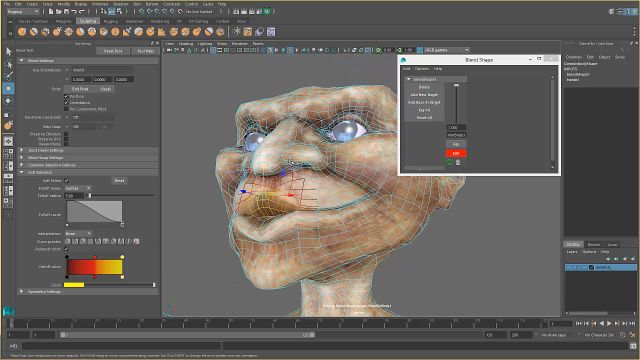Toggle the Orientation checkbox
Viewport: 640px width, 360px height.
click(x=66, y=103)
